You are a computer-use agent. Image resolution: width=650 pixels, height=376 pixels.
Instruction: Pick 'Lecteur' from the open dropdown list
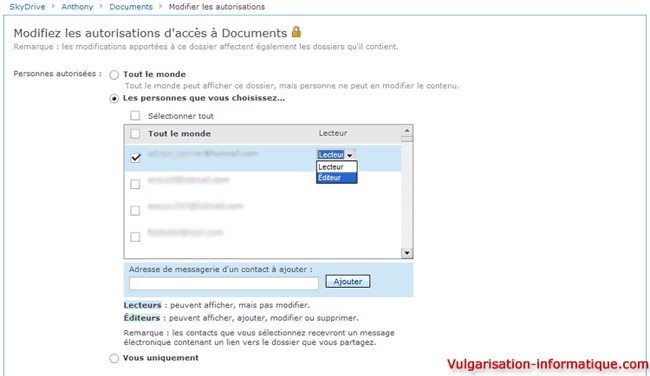coord(337,167)
